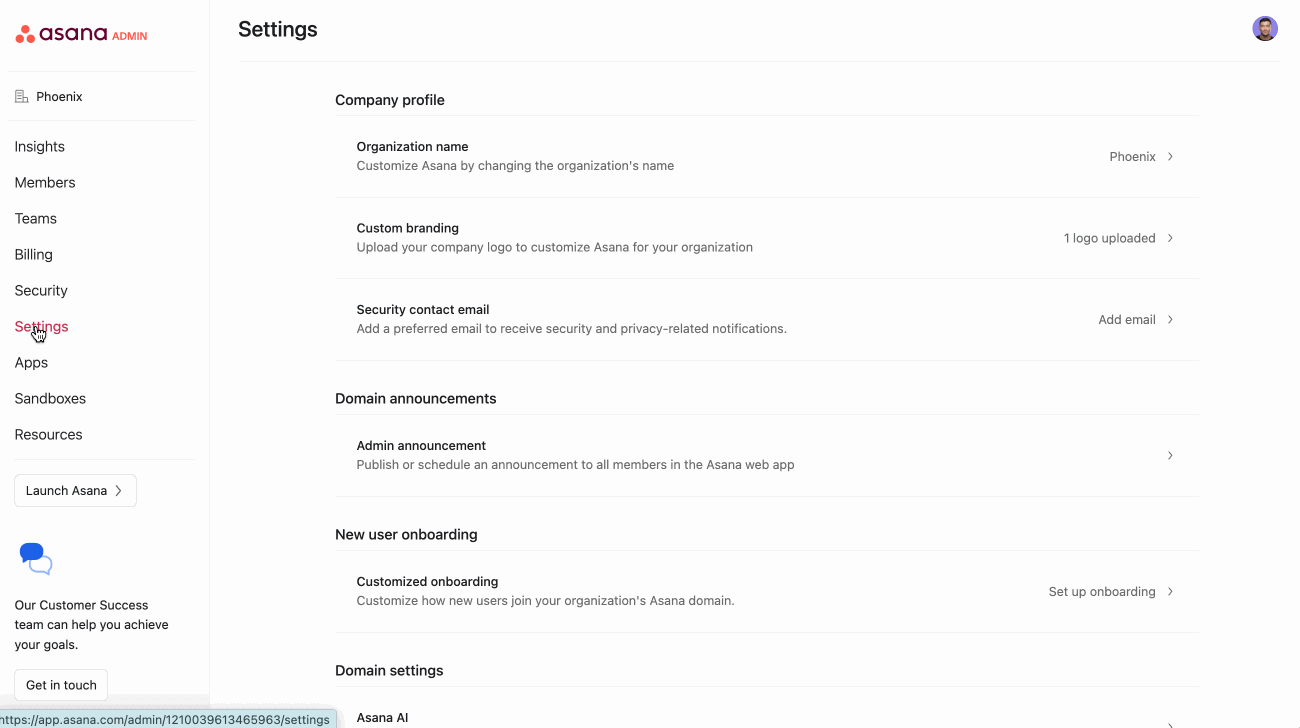Select Security in the sidebar

[41, 291]
